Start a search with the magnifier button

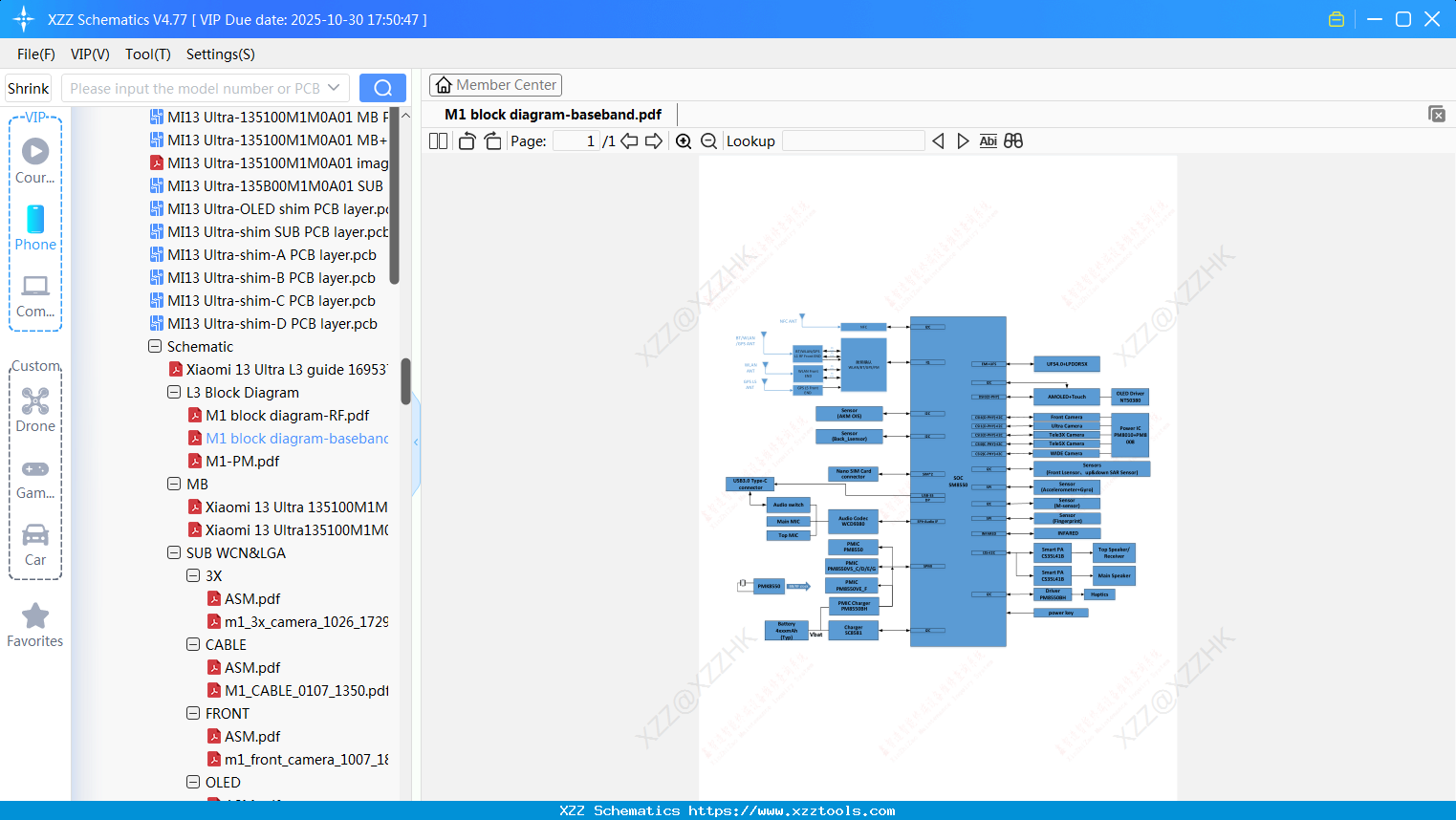(382, 87)
